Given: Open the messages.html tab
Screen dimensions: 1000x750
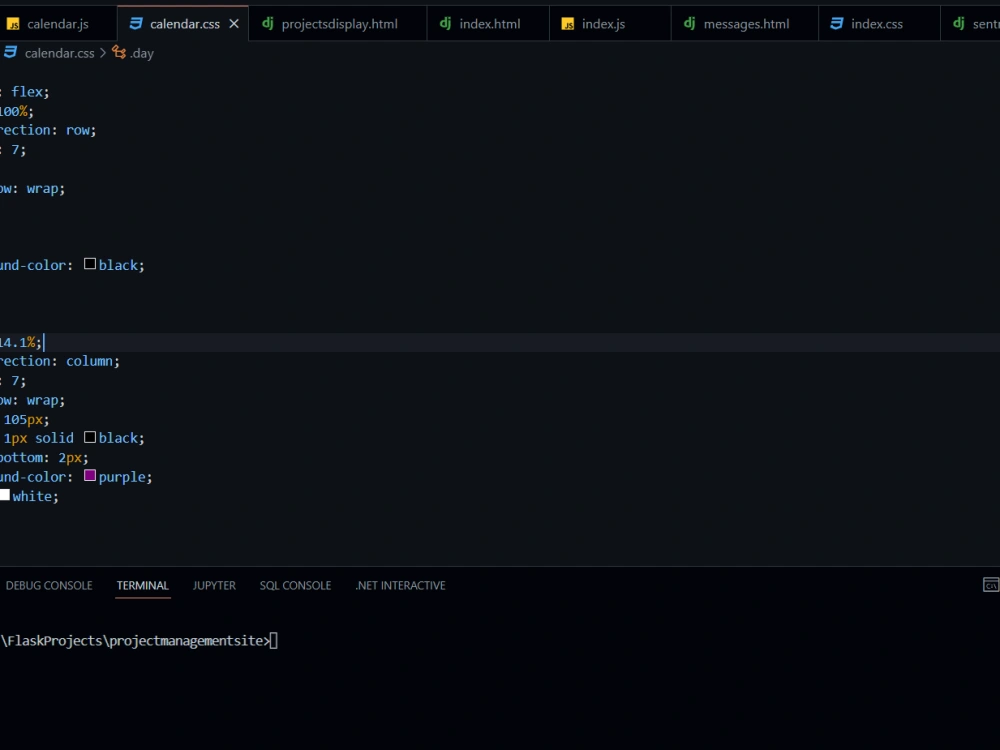Looking at the screenshot, I should tap(746, 24).
